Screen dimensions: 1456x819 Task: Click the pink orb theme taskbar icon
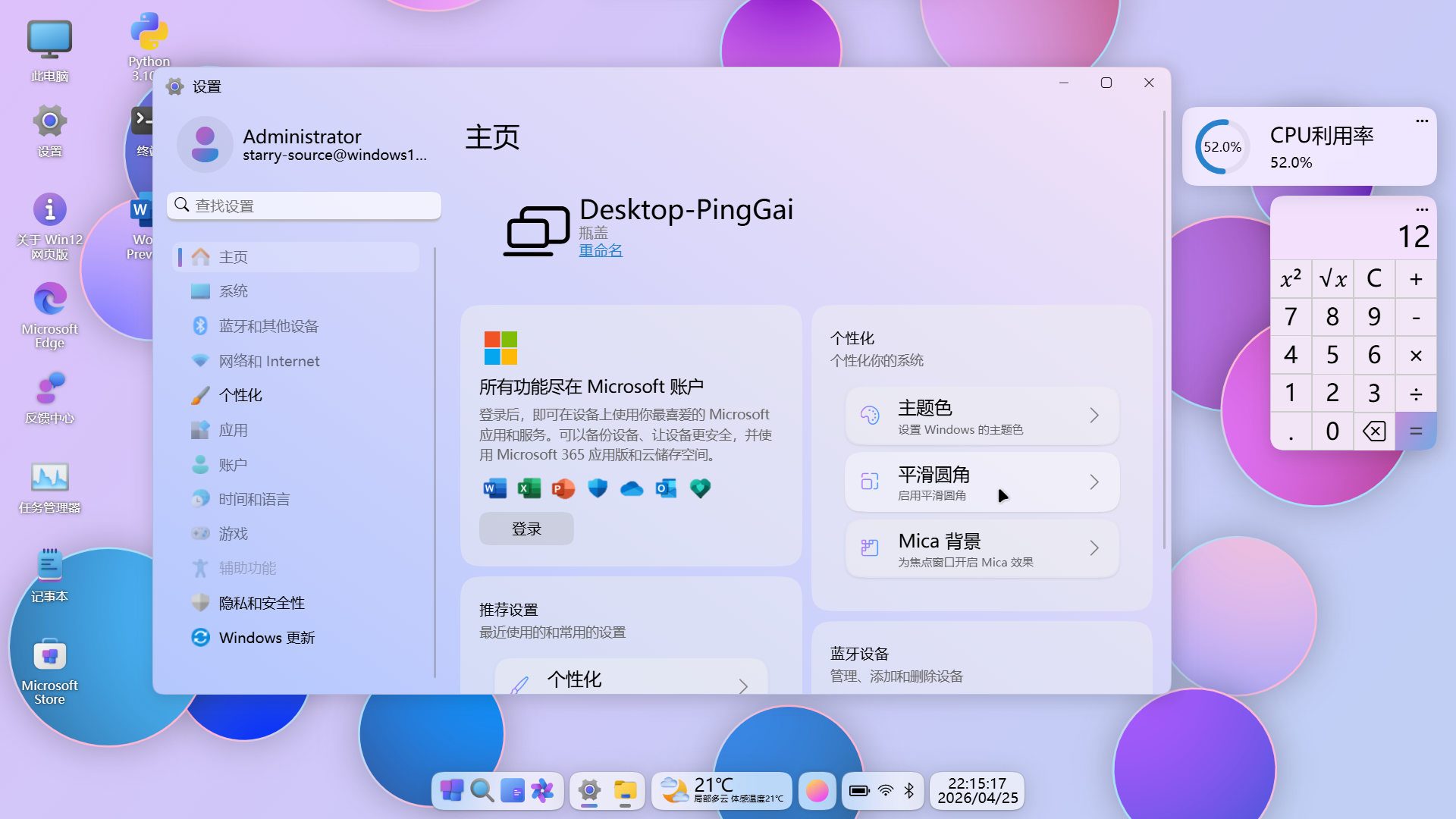817,791
